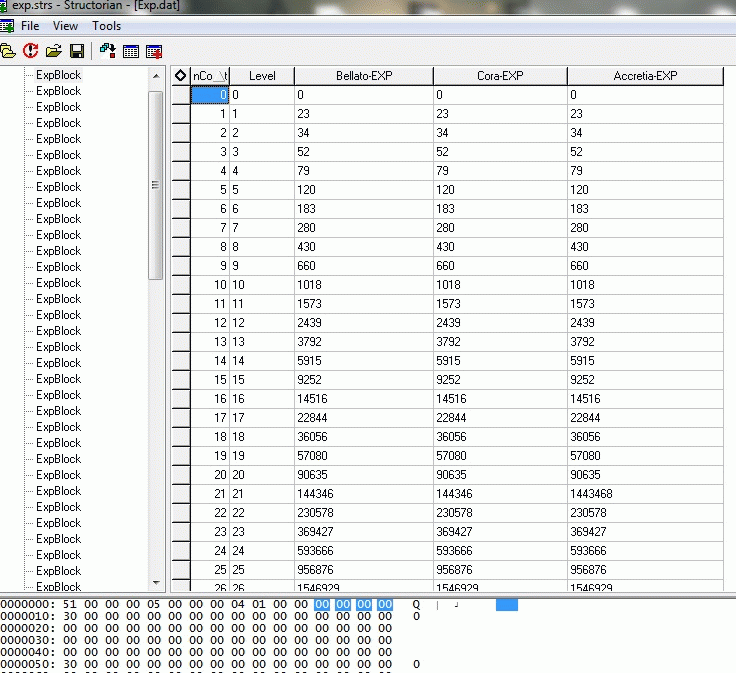Viewport: 736px width, 673px height.
Task: Click the multiple-folders open icon in toolbar
Action: pos(8,51)
